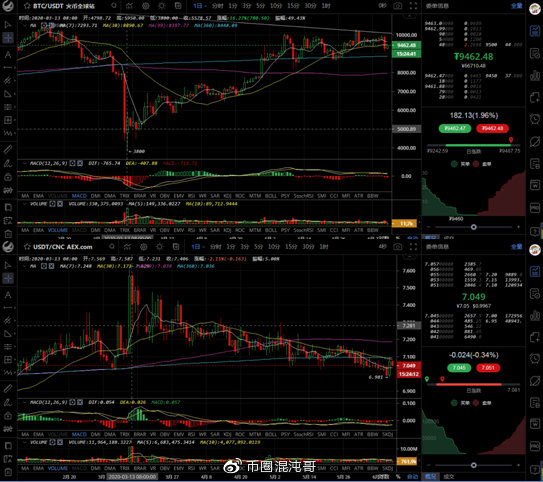This screenshot has height=482, width=543.
Task: Toggle sell orders legend in BTC depth chart
Action: tap(482, 164)
